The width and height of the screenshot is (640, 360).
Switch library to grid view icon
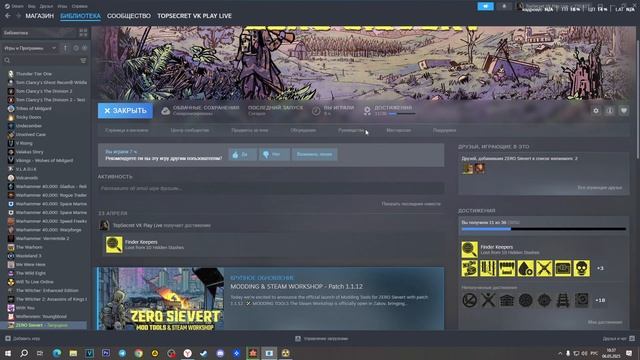(83, 33)
